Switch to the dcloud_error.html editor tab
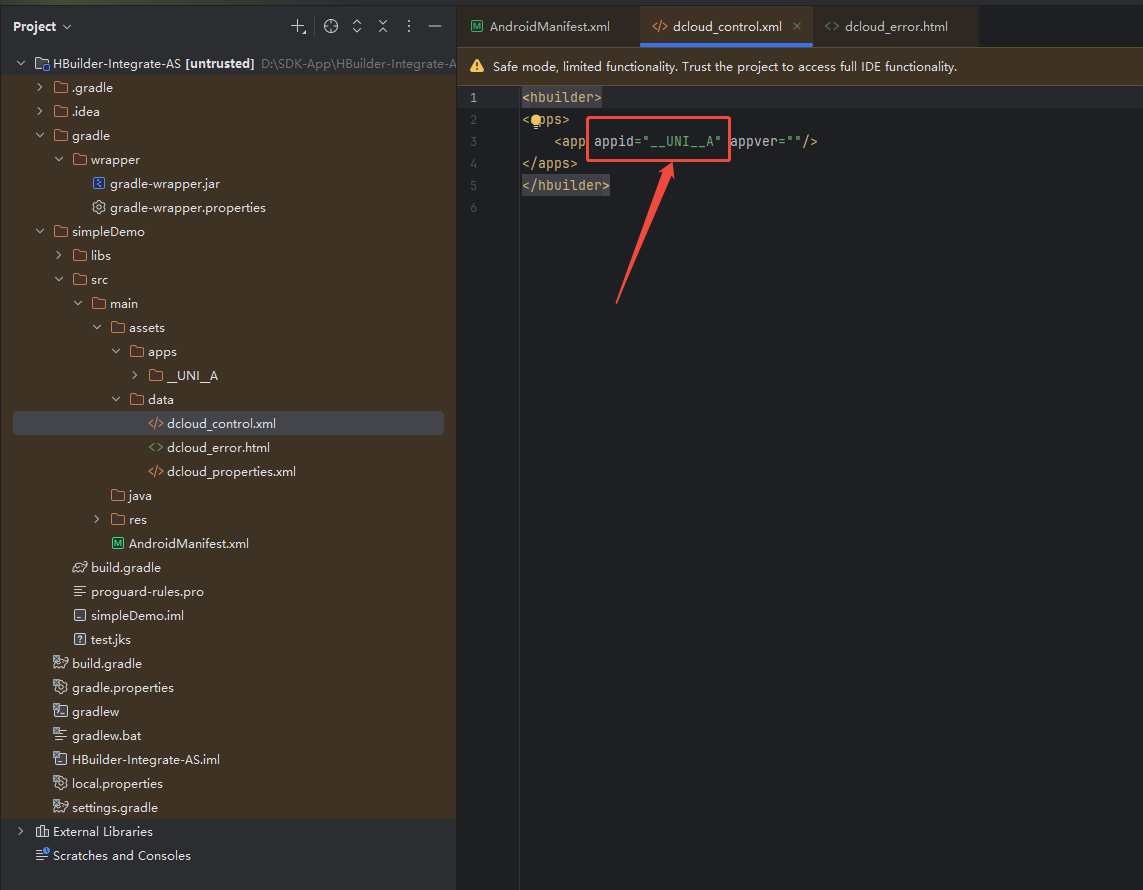The image size is (1143, 890). (895, 27)
